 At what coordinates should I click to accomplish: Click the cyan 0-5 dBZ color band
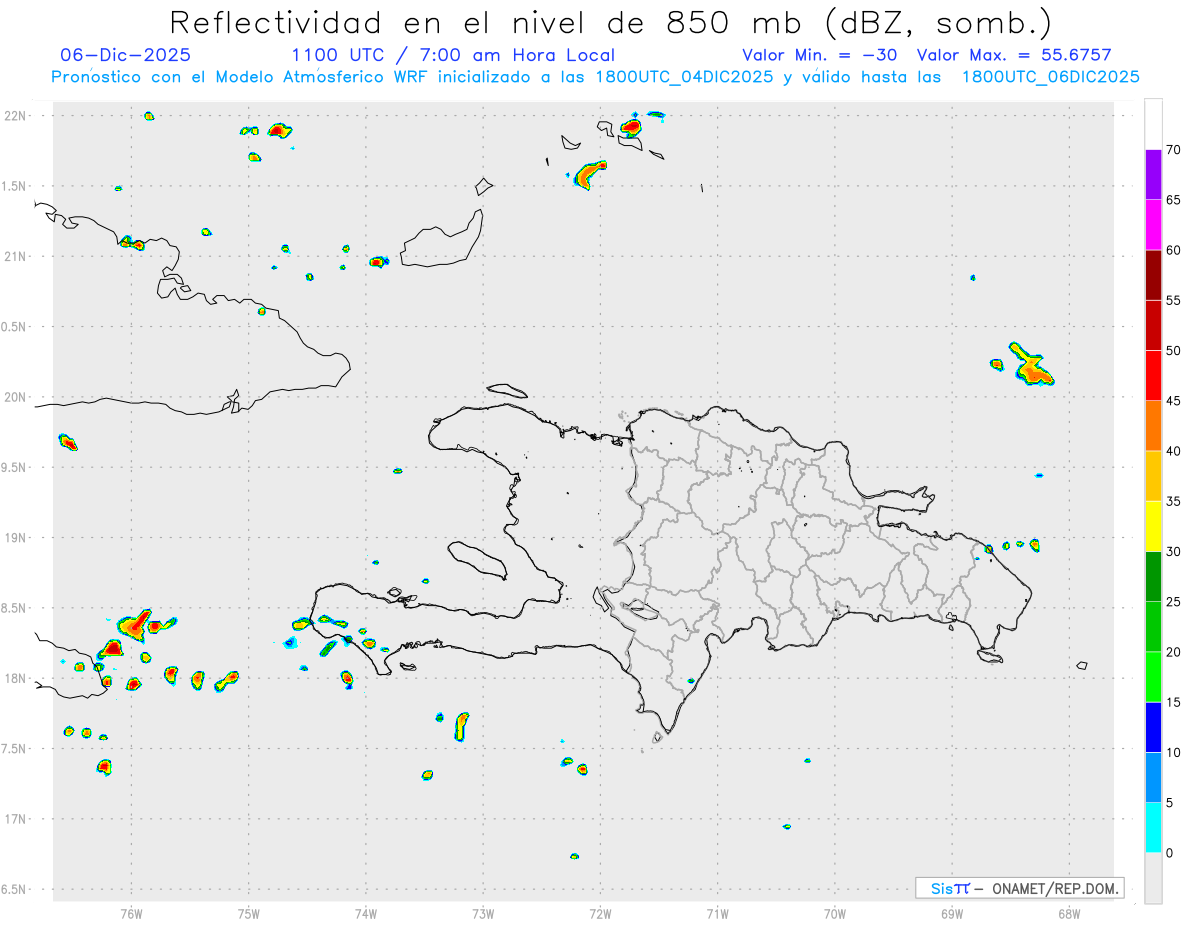point(1153,828)
